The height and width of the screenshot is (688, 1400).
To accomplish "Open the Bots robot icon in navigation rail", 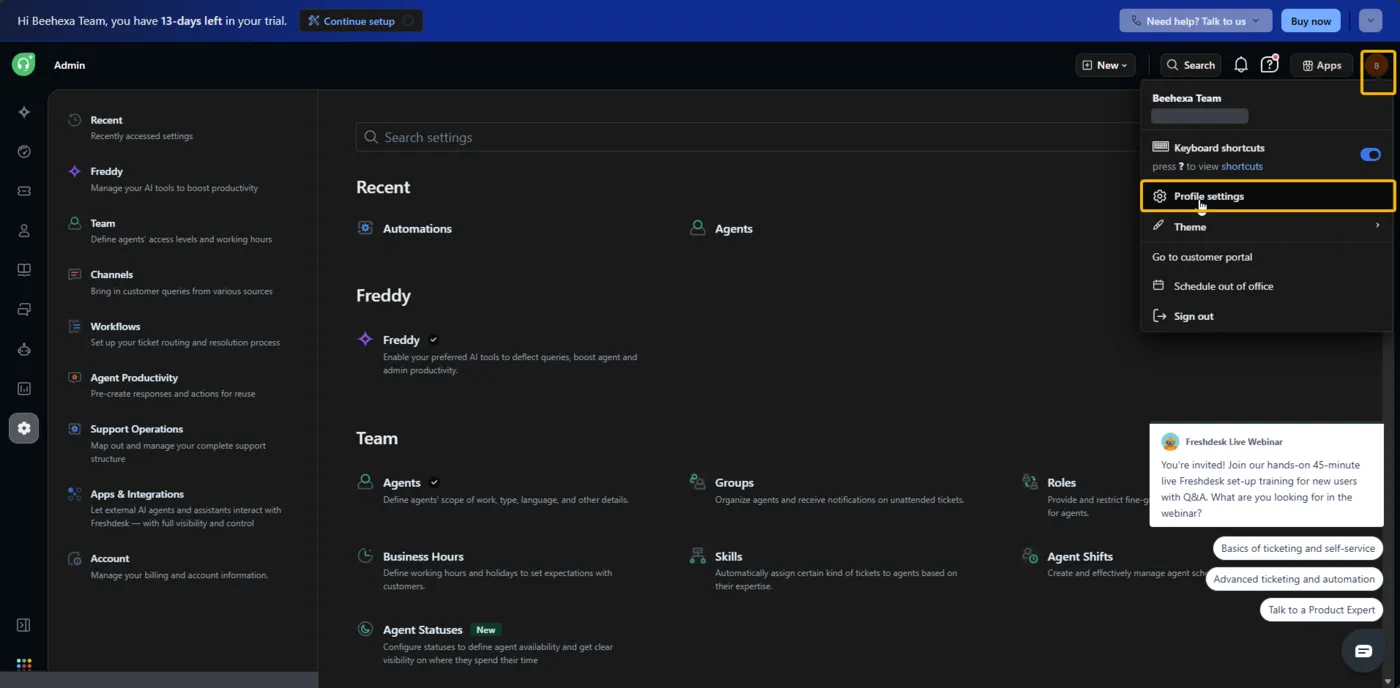I will pos(24,349).
